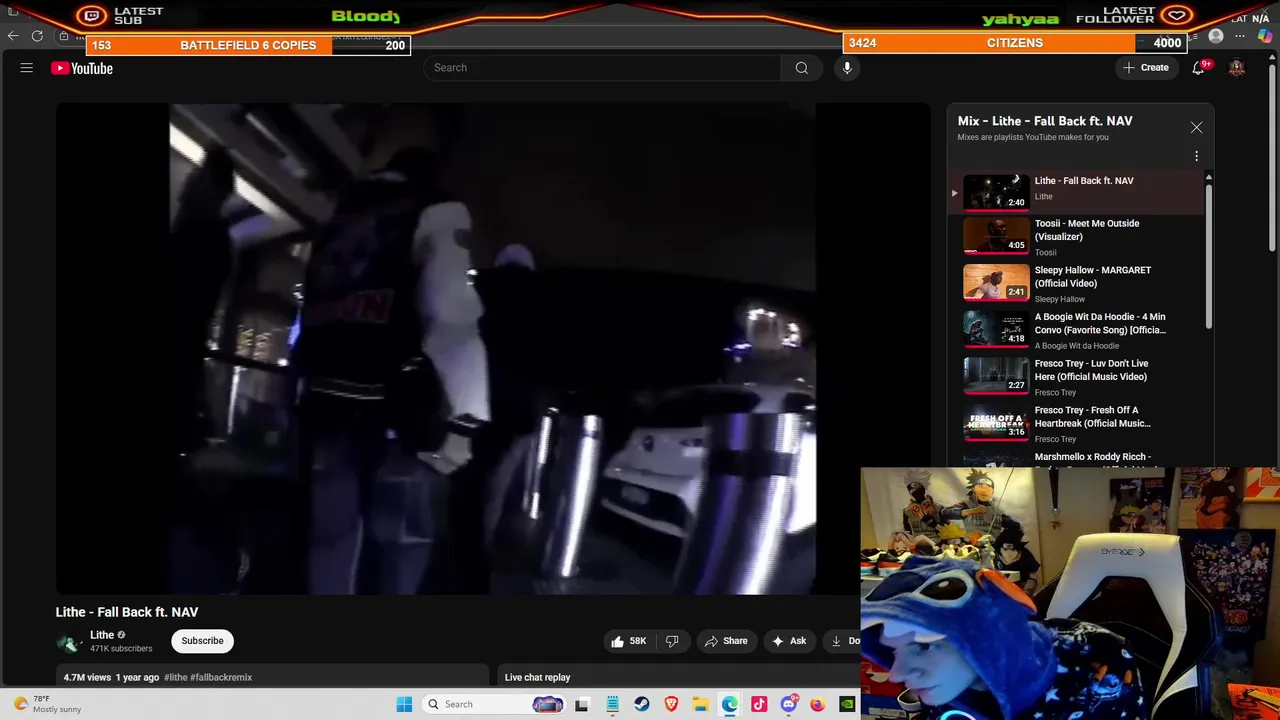Click the Mix - Lithe - Fall Back title
This screenshot has width=1280, height=720.
(x=1045, y=121)
